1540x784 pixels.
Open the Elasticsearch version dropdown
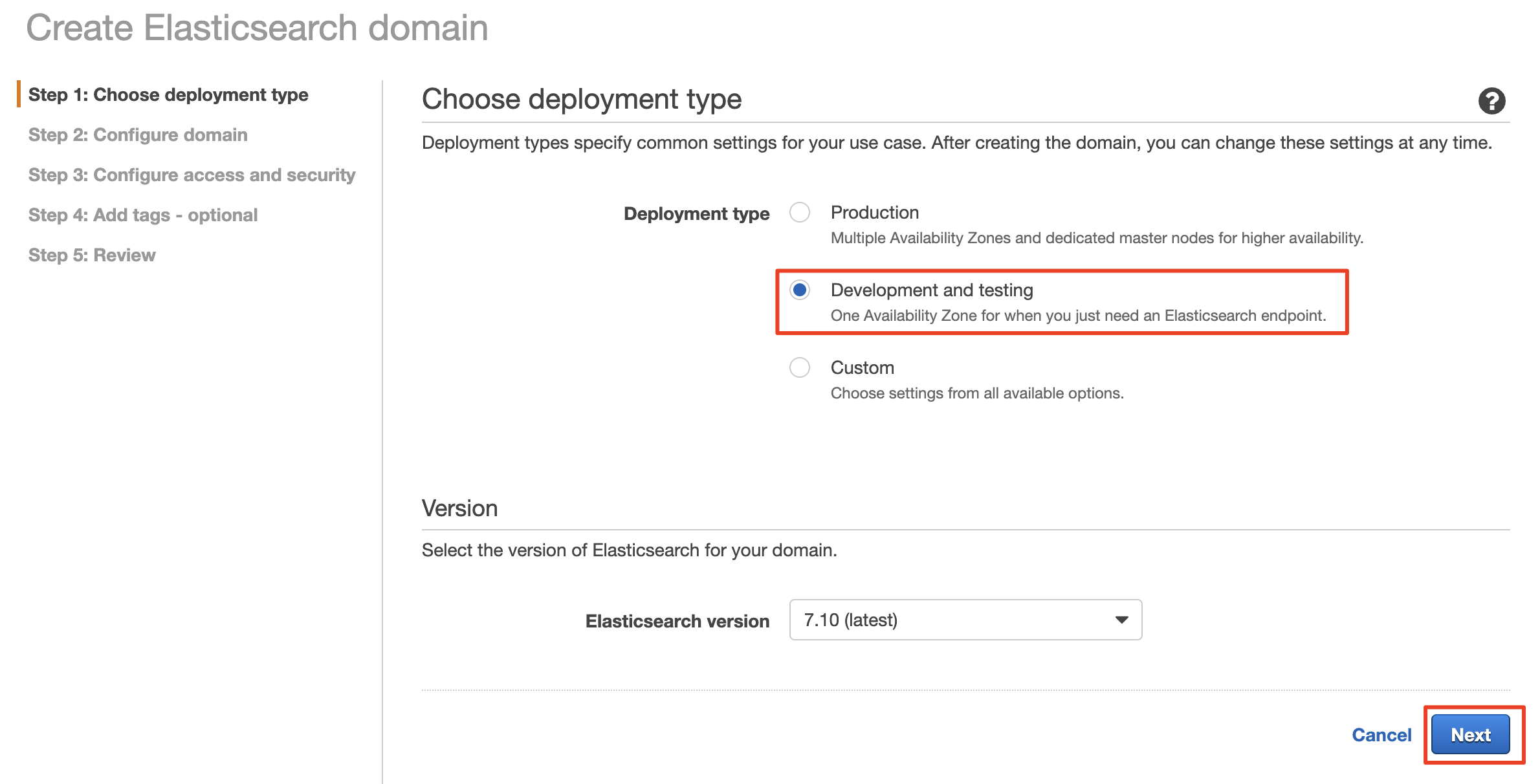click(x=965, y=620)
